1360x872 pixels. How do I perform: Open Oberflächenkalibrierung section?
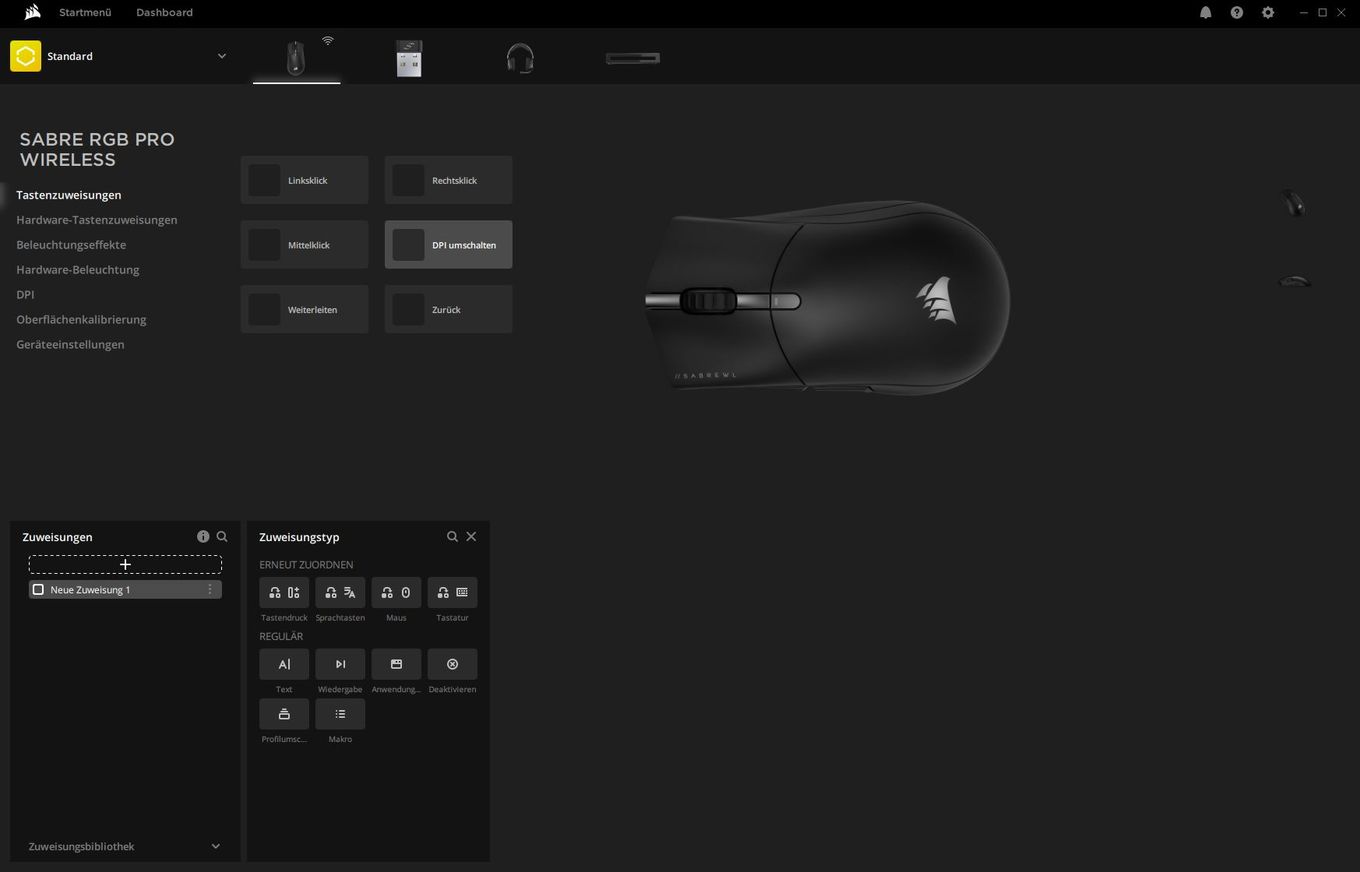click(x=81, y=320)
